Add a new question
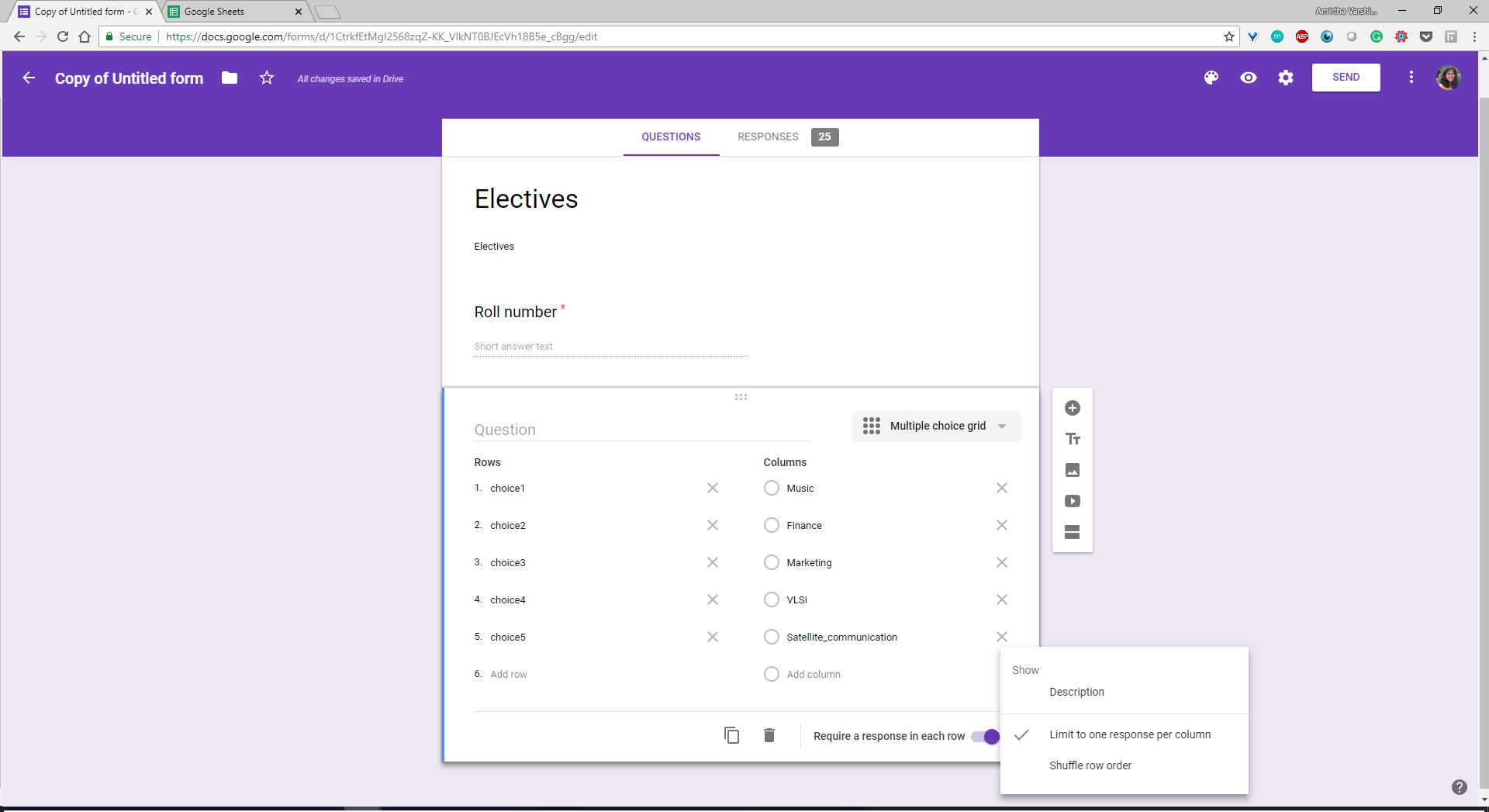The image size is (1489, 812). point(1073,408)
